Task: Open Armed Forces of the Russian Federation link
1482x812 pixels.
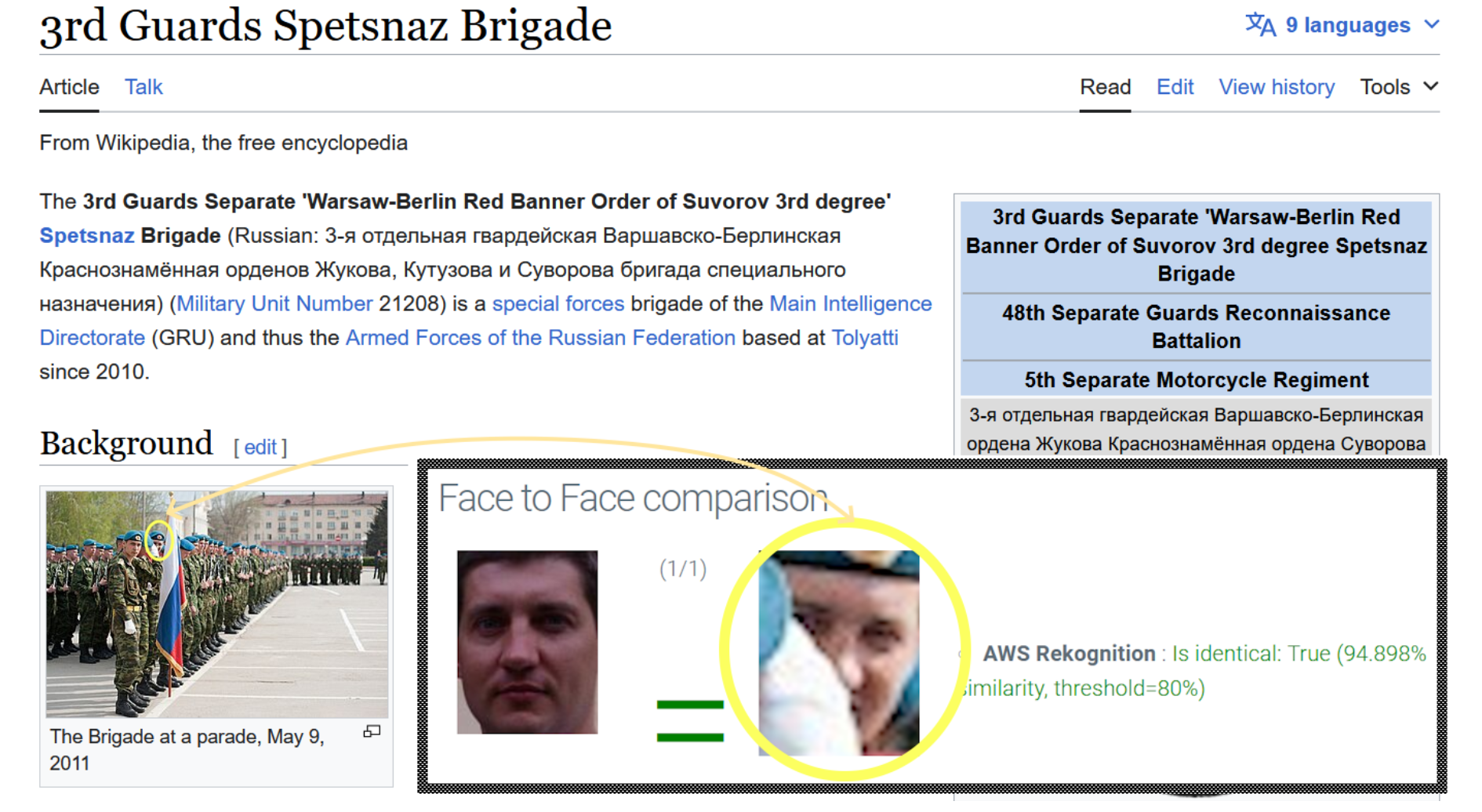Action: [x=540, y=338]
